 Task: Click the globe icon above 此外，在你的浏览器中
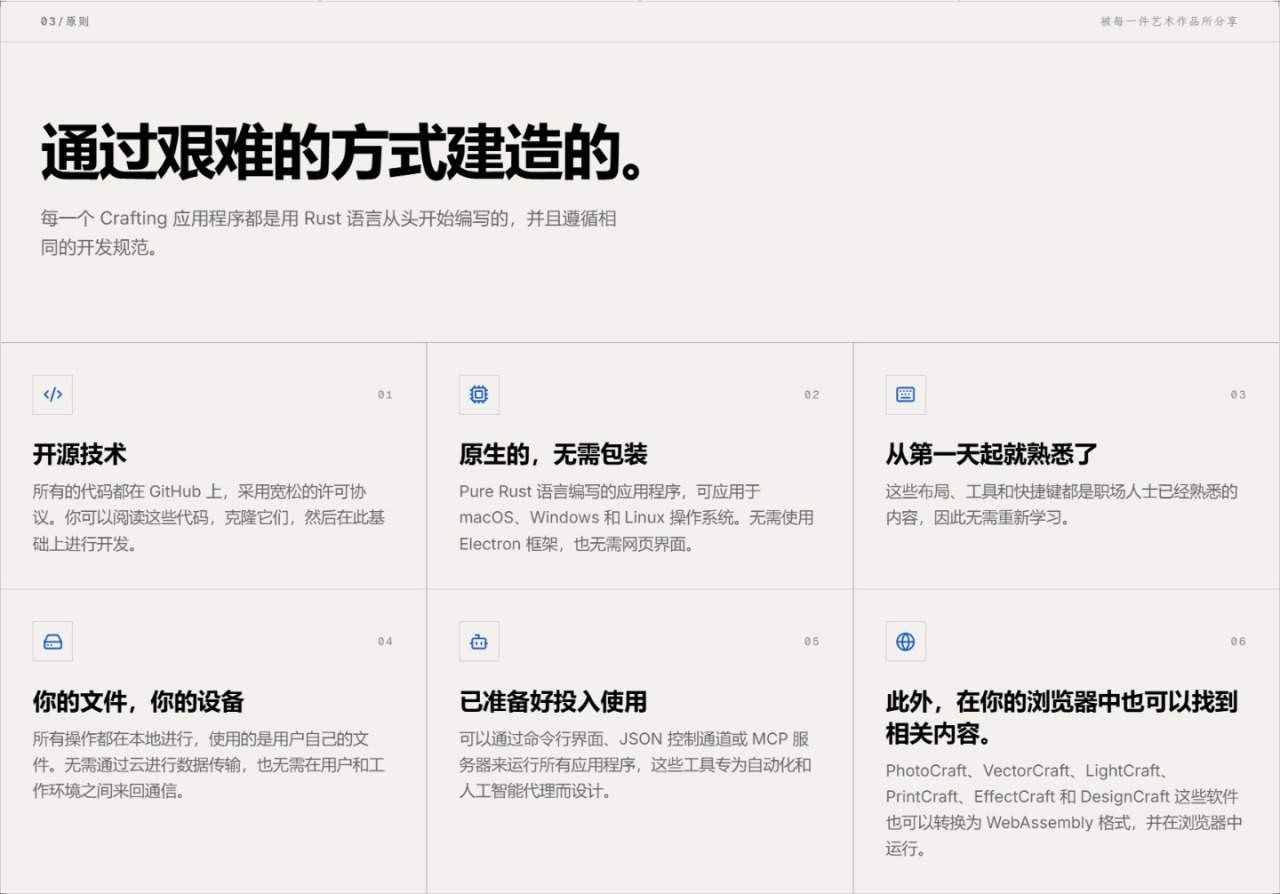pos(906,642)
